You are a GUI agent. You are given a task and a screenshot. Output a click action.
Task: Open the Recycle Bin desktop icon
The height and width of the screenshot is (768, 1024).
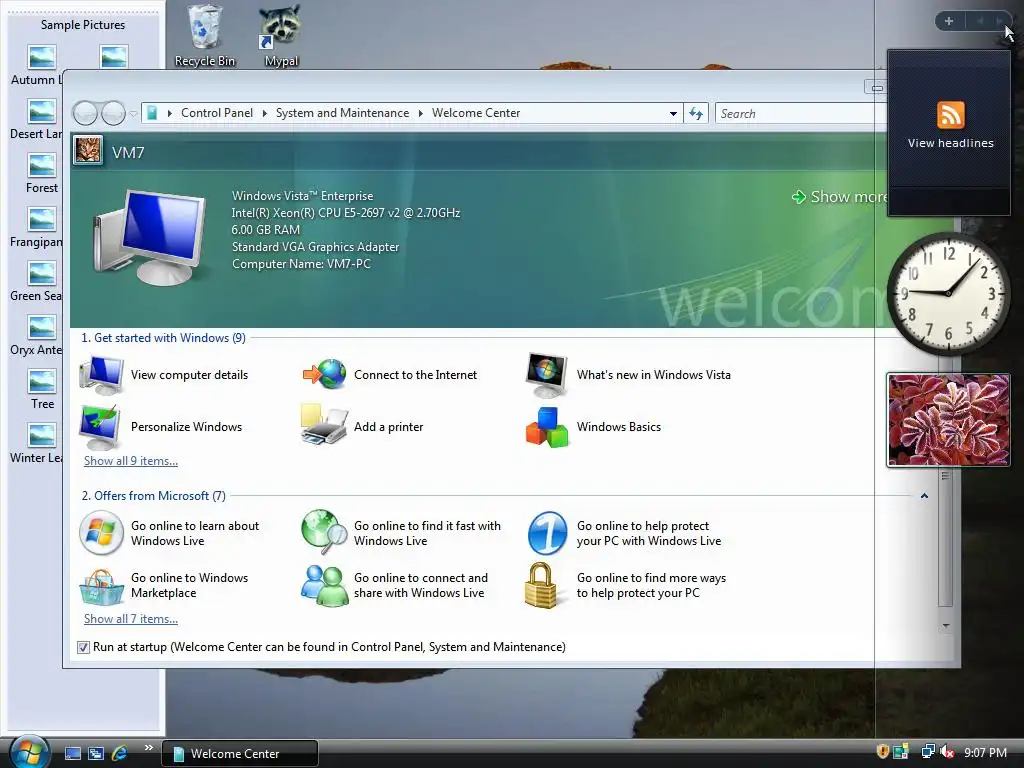click(x=205, y=35)
